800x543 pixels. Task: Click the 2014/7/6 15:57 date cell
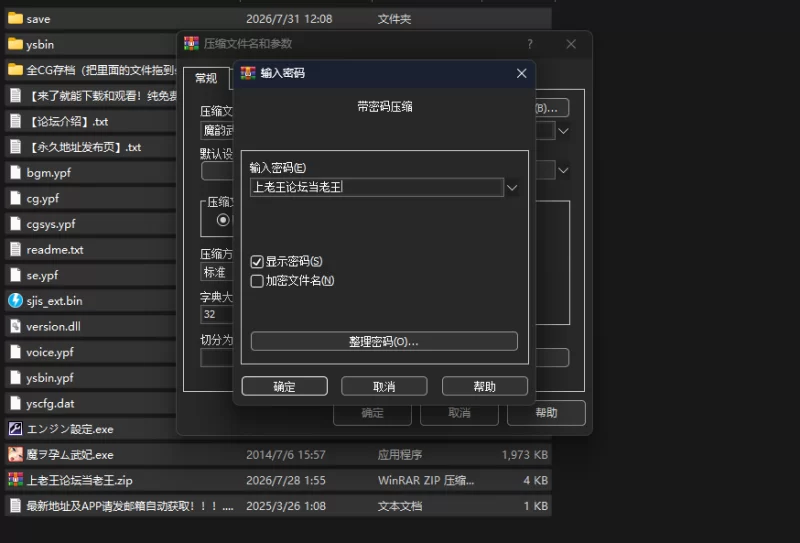[286, 455]
